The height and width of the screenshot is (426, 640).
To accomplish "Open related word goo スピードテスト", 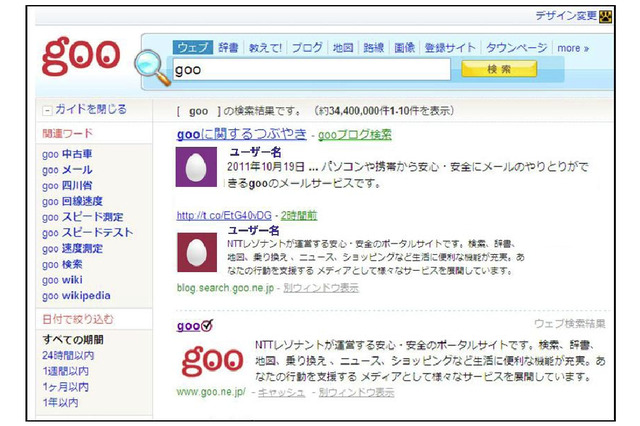I will [x=88, y=233].
